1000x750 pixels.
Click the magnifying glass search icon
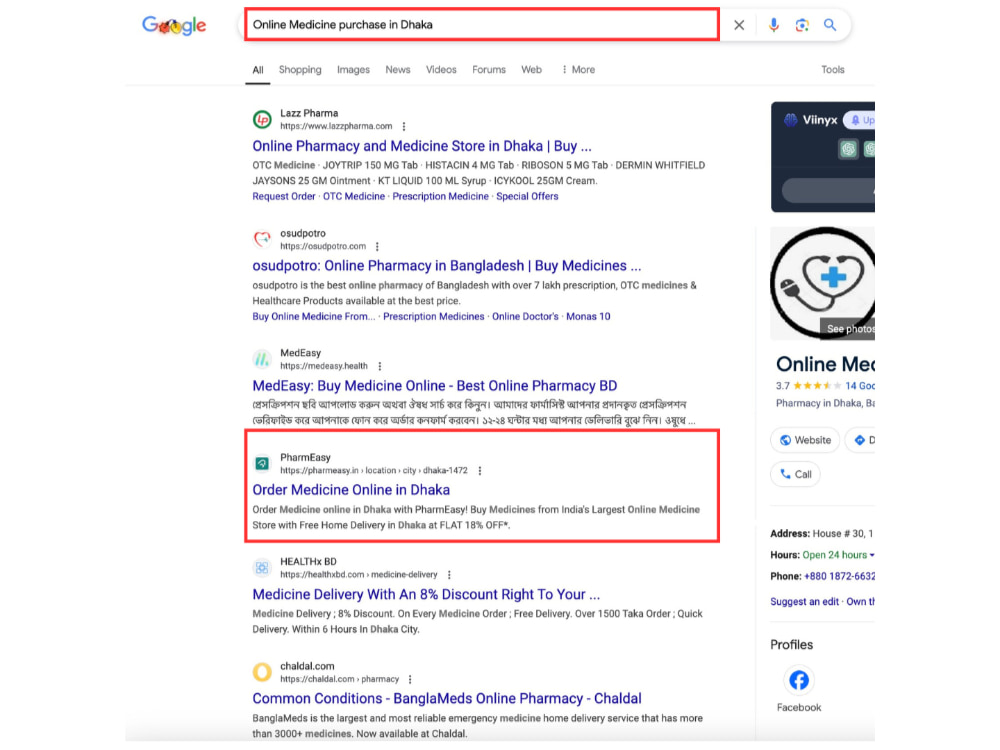click(x=830, y=25)
